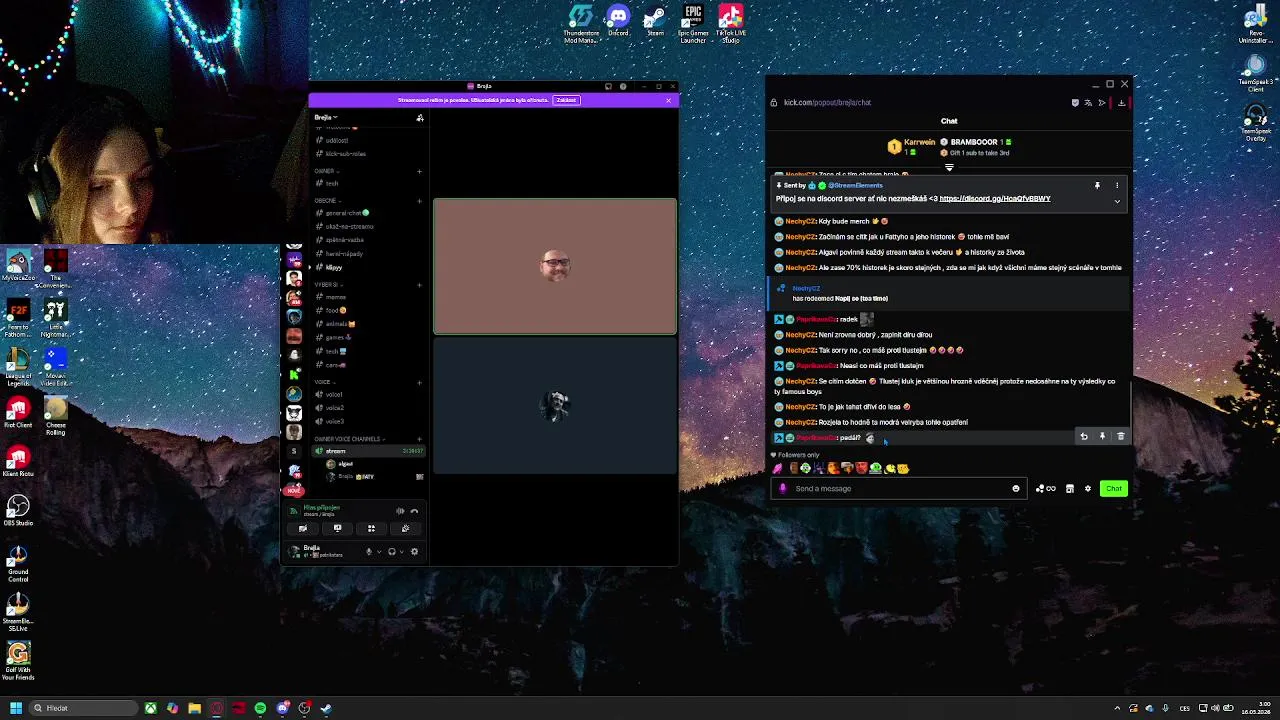Open File Explorer from the taskbar

coord(194,708)
